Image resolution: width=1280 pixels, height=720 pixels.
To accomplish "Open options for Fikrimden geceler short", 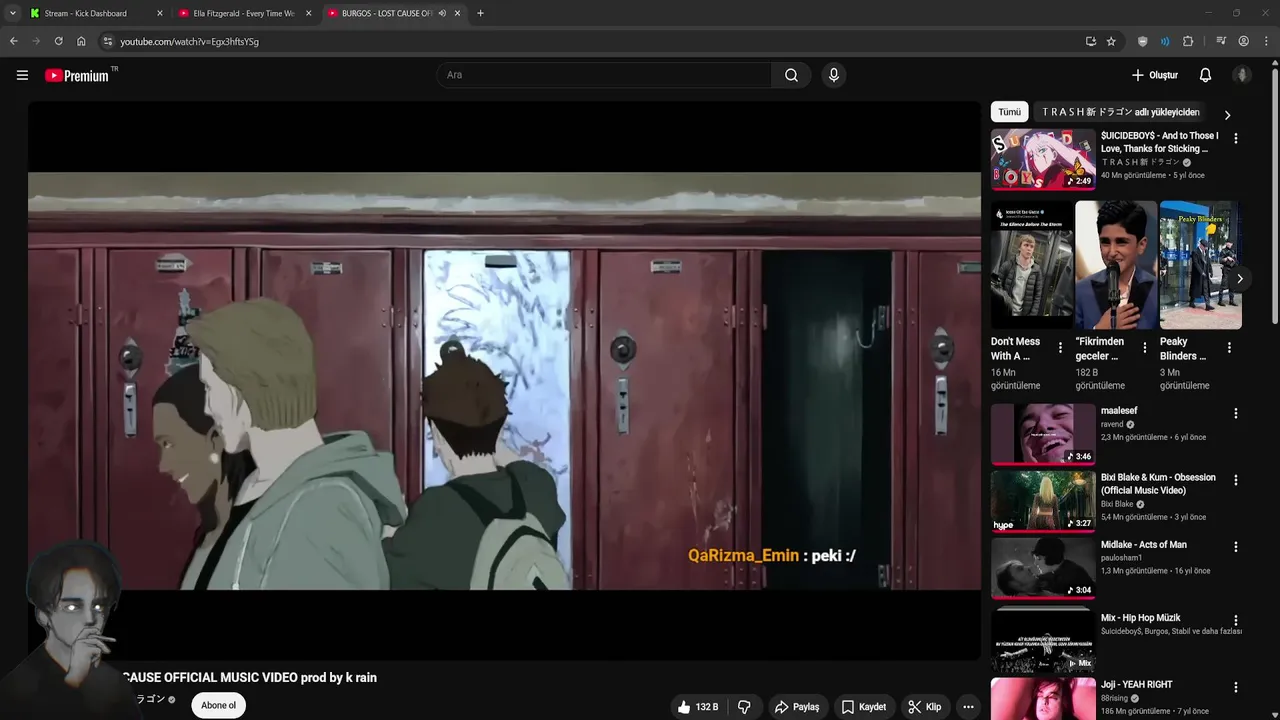I will point(1145,348).
